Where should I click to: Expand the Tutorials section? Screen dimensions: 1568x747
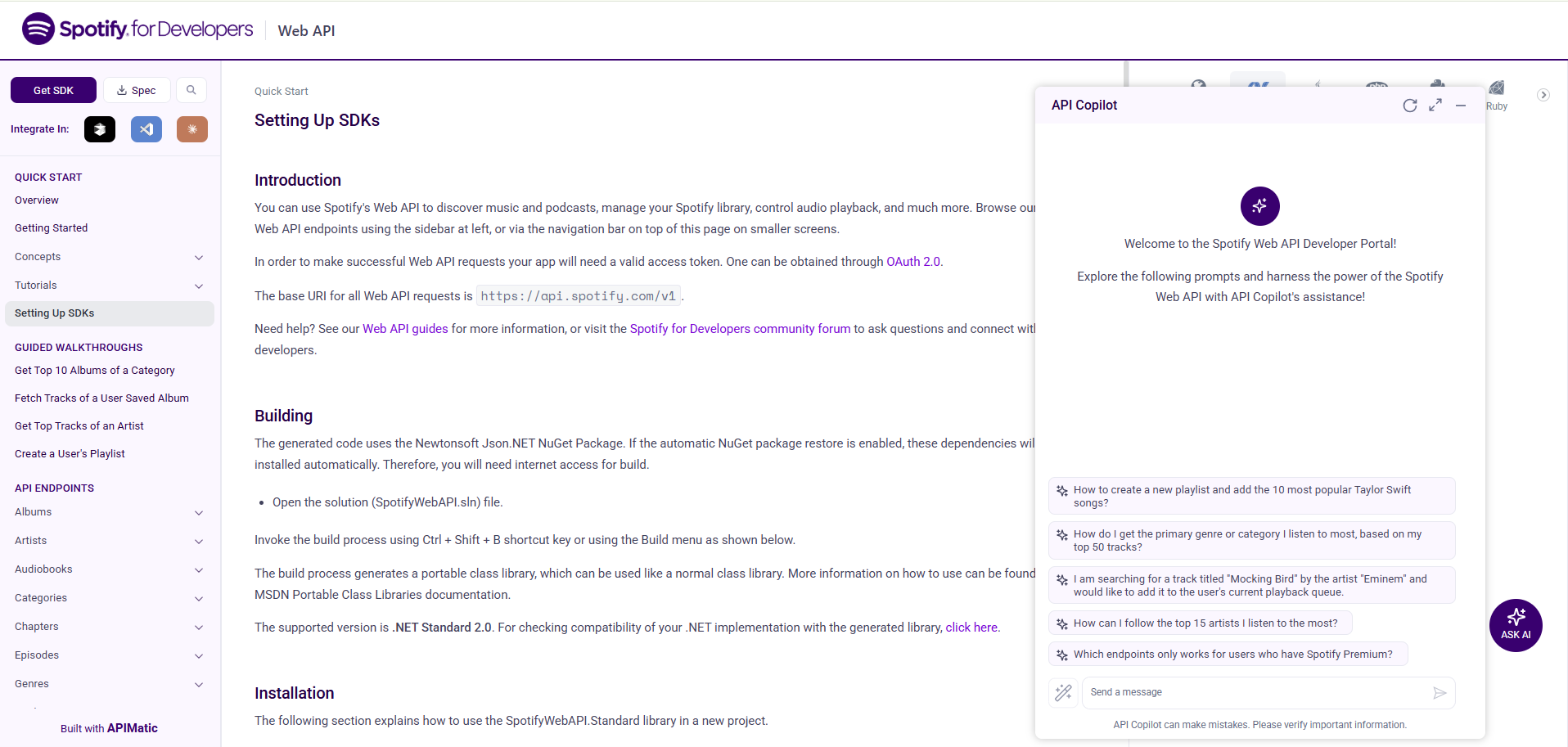tap(110, 286)
